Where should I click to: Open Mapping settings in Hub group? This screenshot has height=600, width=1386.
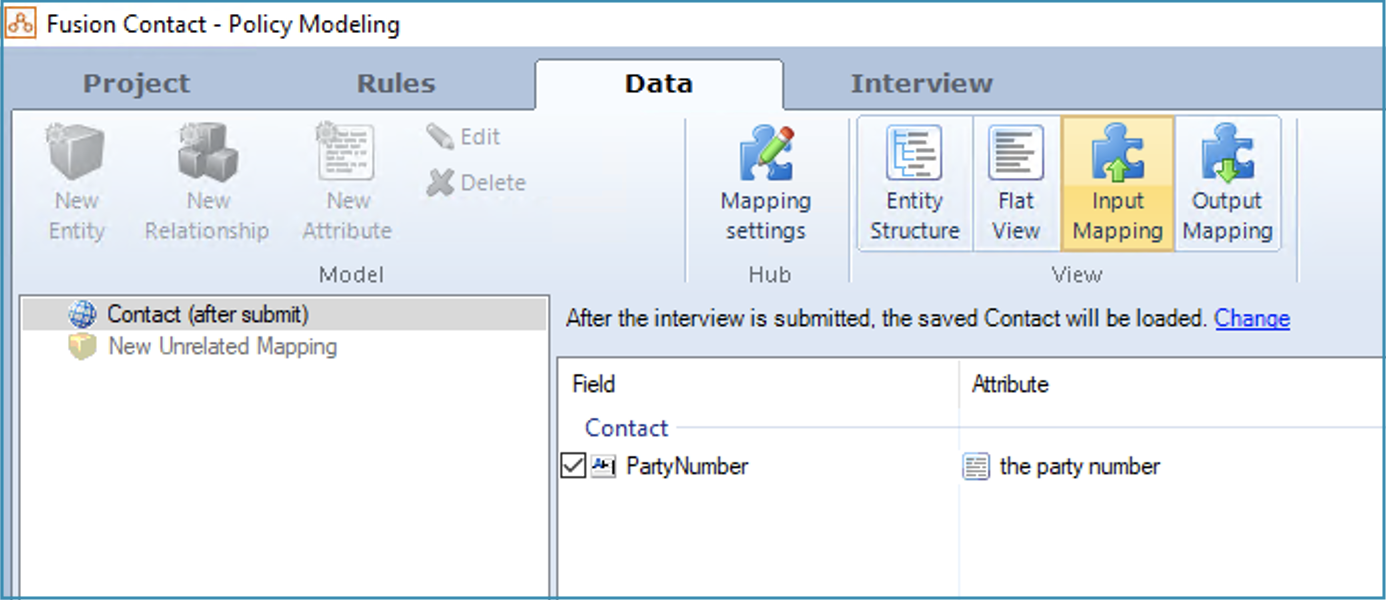[765, 183]
